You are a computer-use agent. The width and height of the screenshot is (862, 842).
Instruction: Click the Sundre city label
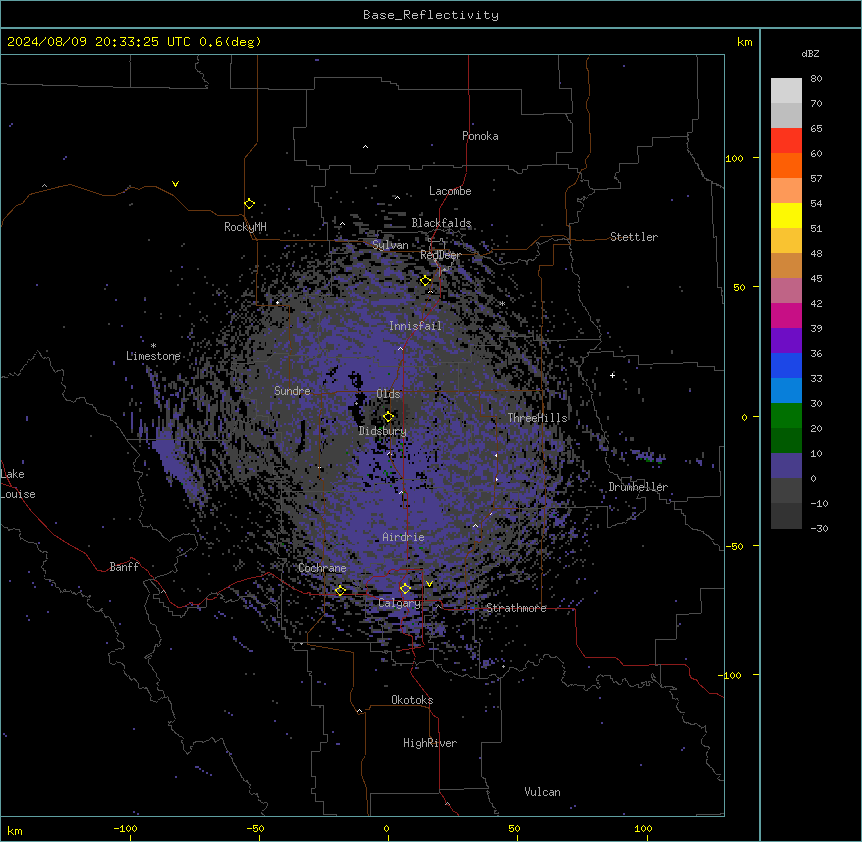[292, 391]
